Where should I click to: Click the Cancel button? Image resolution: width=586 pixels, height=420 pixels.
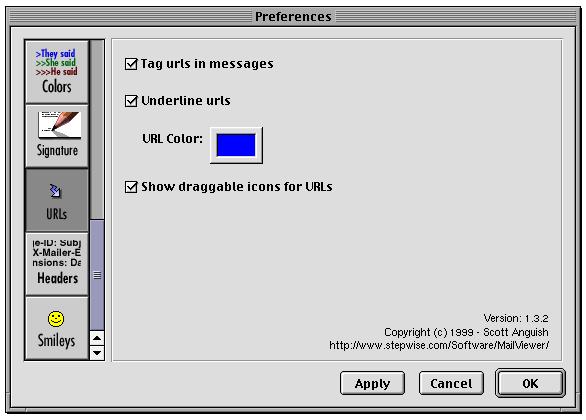pyautogui.click(x=451, y=383)
